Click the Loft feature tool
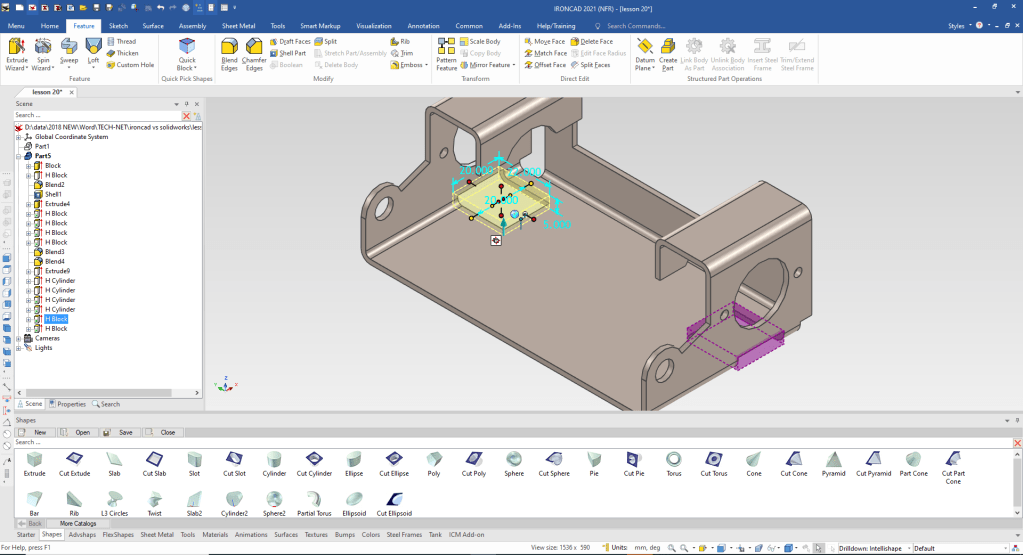Screen dimensions: 1023x555 pos(93,53)
